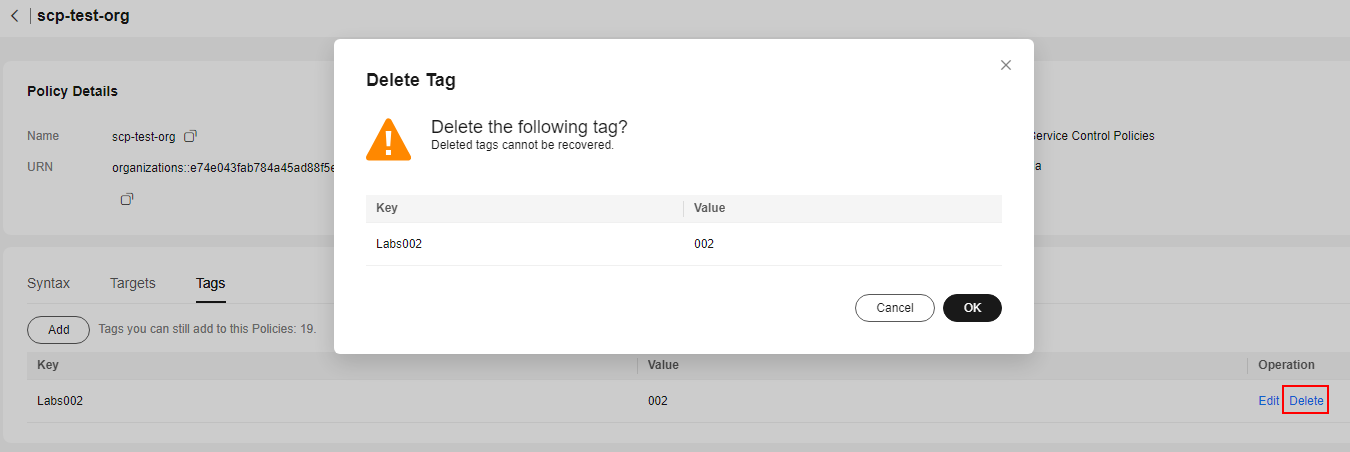Delete the Labs002 tag
The width and height of the screenshot is (1350, 452).
point(1306,401)
